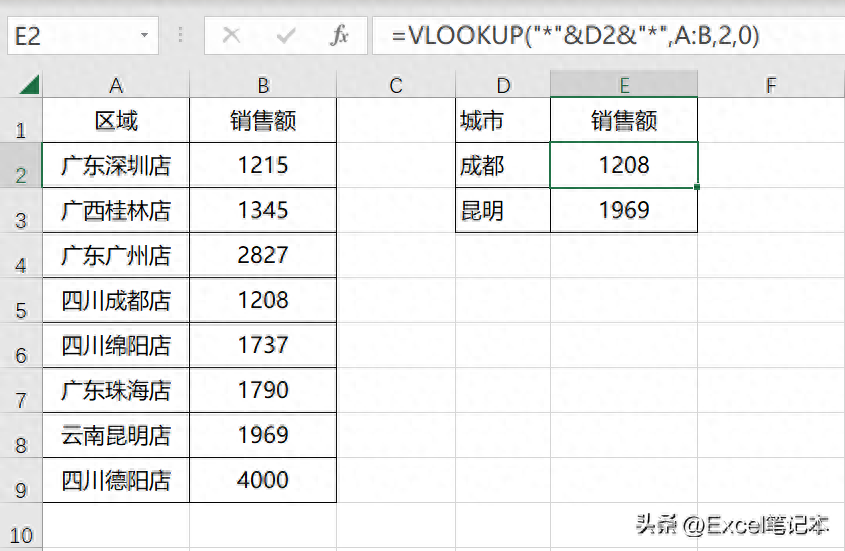Click cell containing 云南昆明店
The width and height of the screenshot is (845, 551).
[x=116, y=436]
